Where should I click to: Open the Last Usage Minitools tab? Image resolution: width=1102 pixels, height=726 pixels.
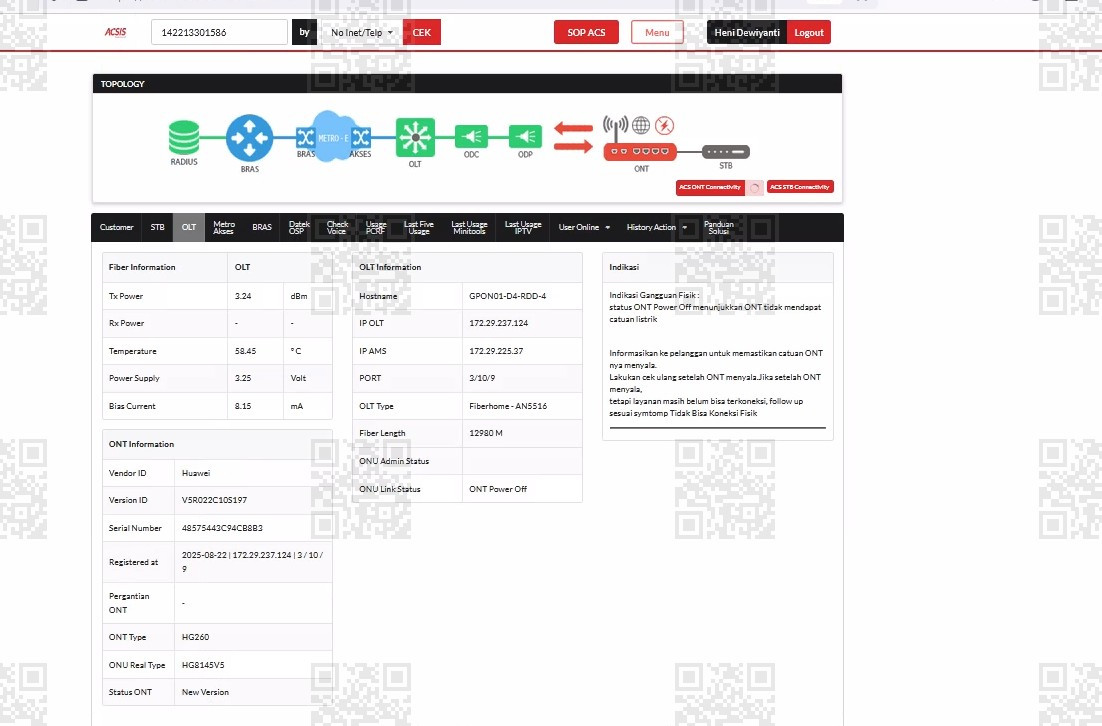[x=469, y=228]
